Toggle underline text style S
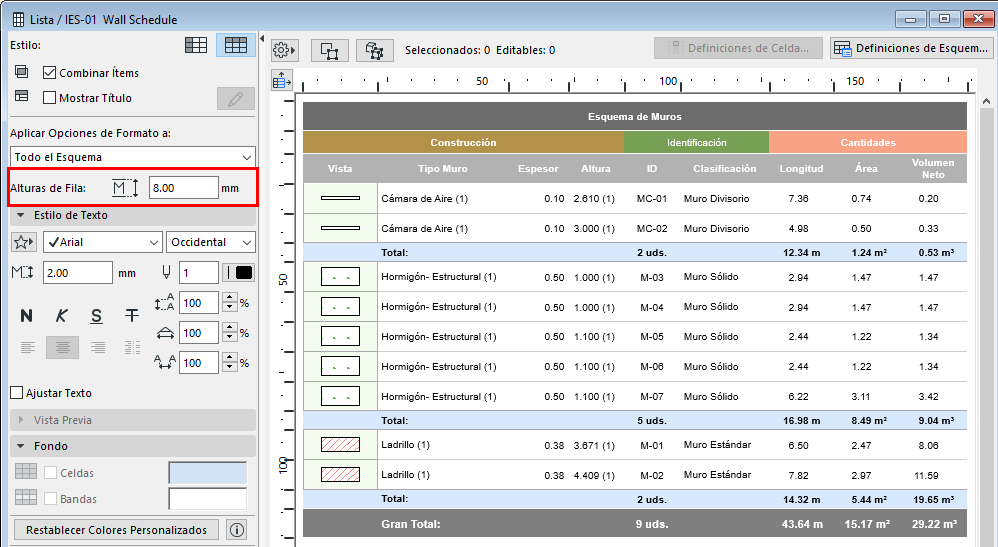 pyautogui.click(x=96, y=316)
